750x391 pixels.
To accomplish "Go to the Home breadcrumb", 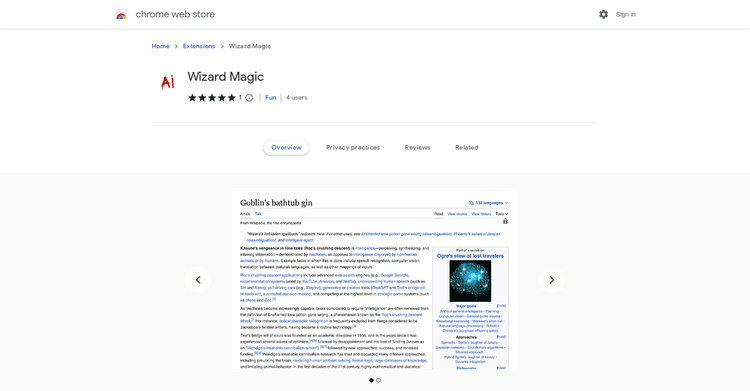I will tap(161, 46).
